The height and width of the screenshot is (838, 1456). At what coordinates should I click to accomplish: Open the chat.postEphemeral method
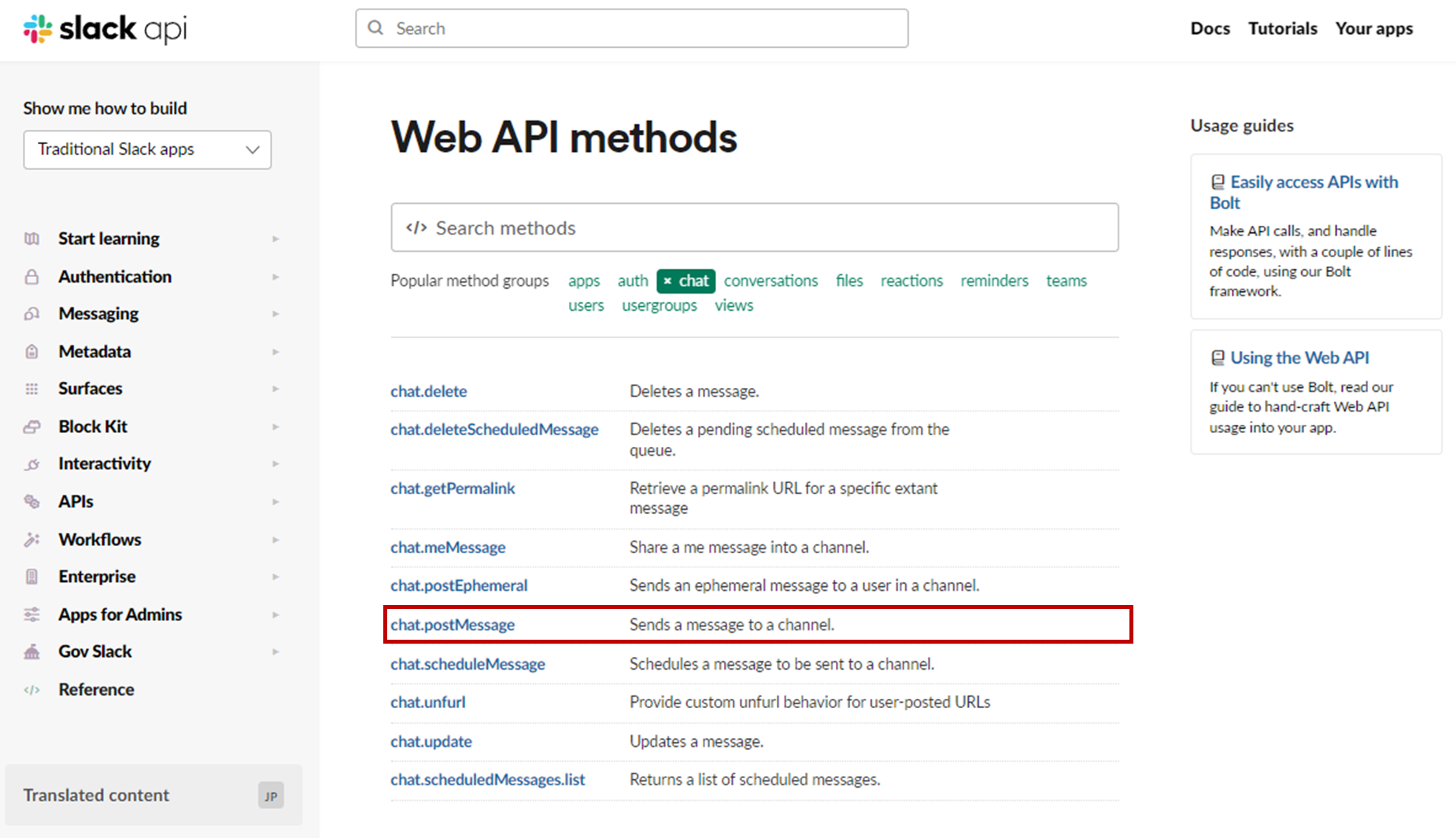point(459,585)
